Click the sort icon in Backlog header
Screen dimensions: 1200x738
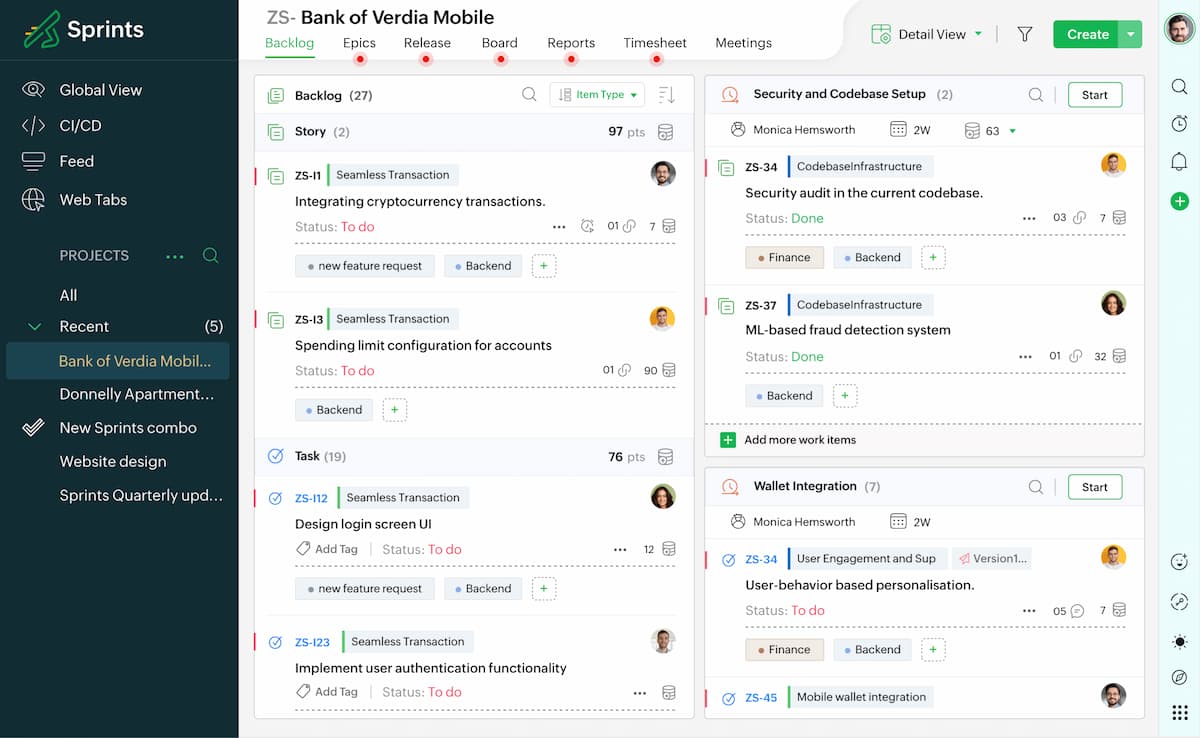(x=667, y=95)
